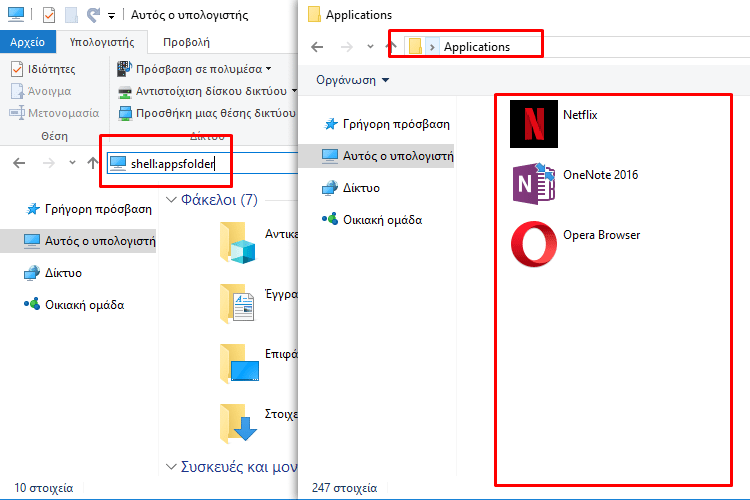Collapse the Συσκευές και μονάδες group

click(x=171, y=467)
